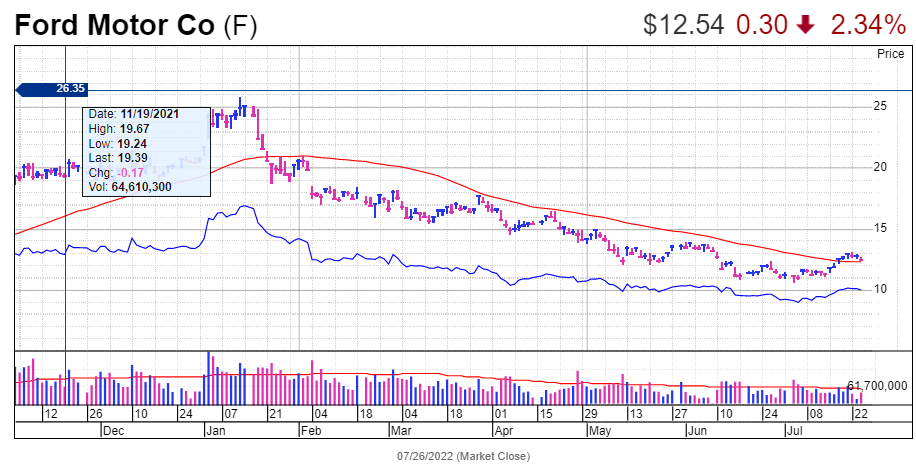Click the 26.35 blue price marker
This screenshot has height=466, width=916.
51,89
